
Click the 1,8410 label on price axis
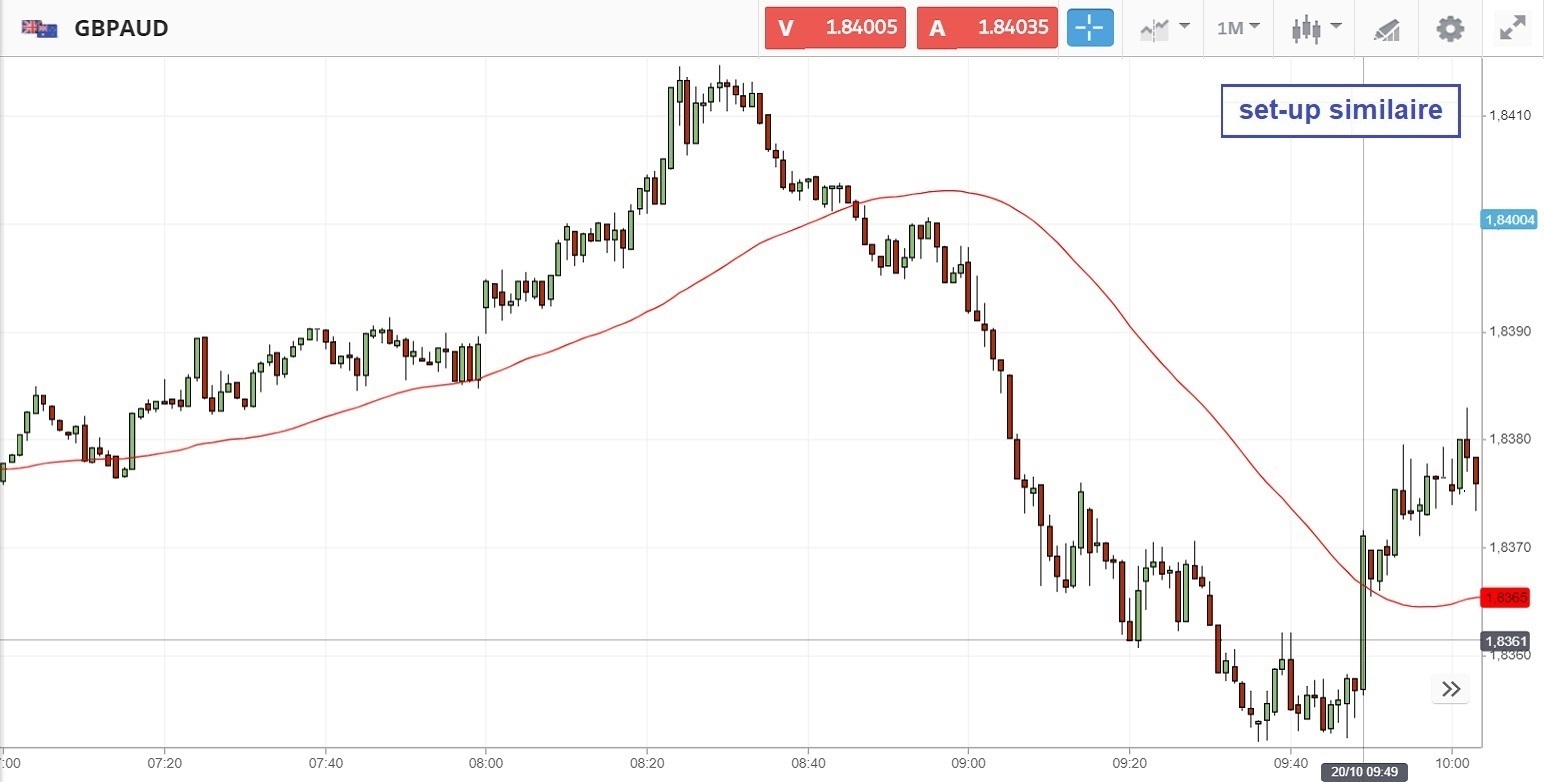[1510, 116]
